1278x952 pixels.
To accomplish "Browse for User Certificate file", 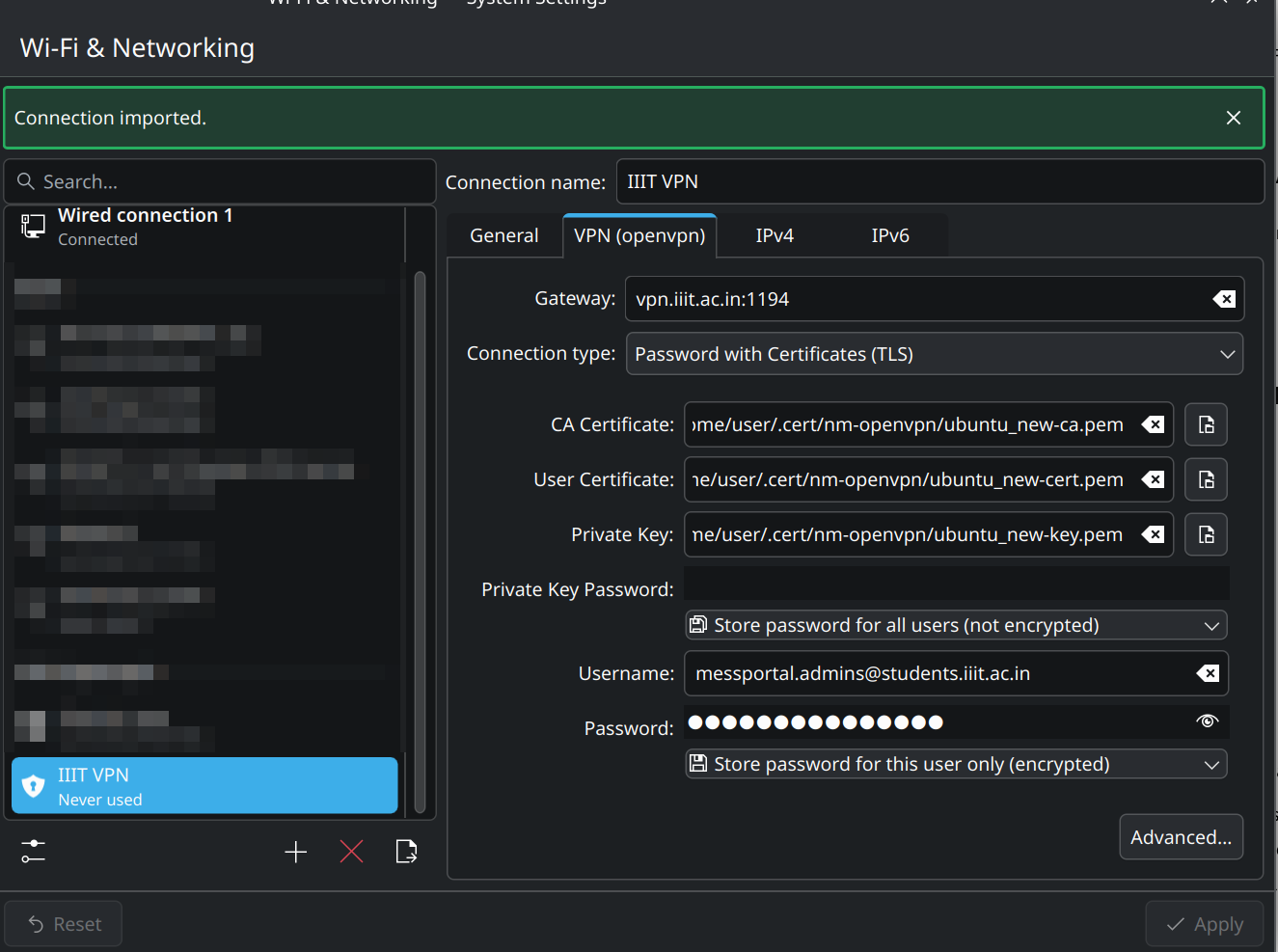I will click(1206, 479).
